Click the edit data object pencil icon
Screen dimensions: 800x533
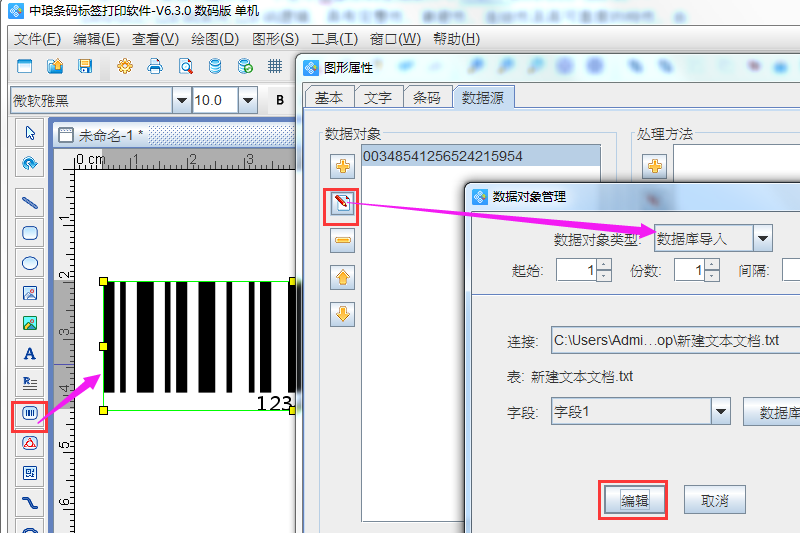pos(342,205)
